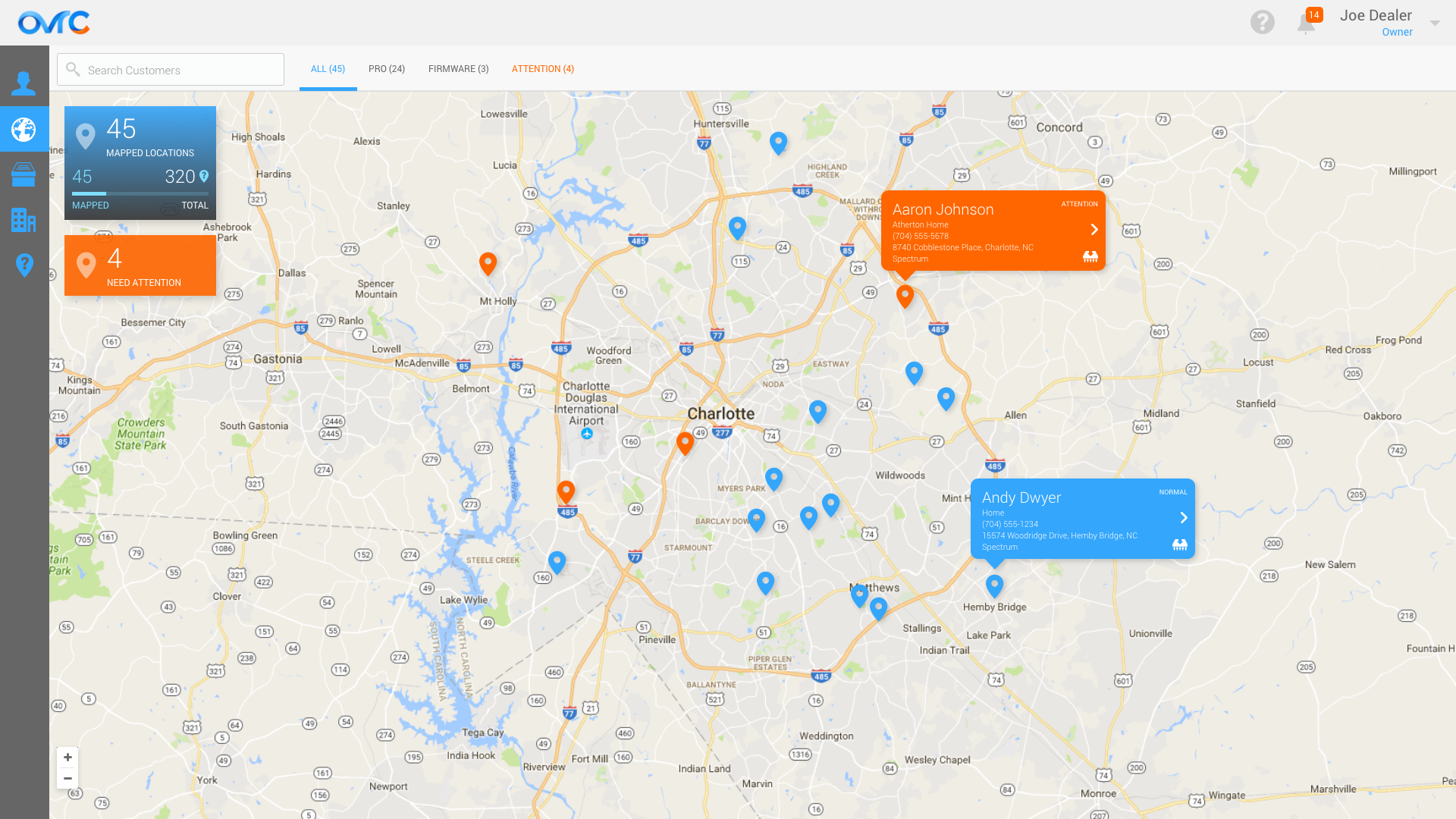Open Andy Dwyer details chevron
The width and height of the screenshot is (1456, 819).
pyautogui.click(x=1183, y=518)
